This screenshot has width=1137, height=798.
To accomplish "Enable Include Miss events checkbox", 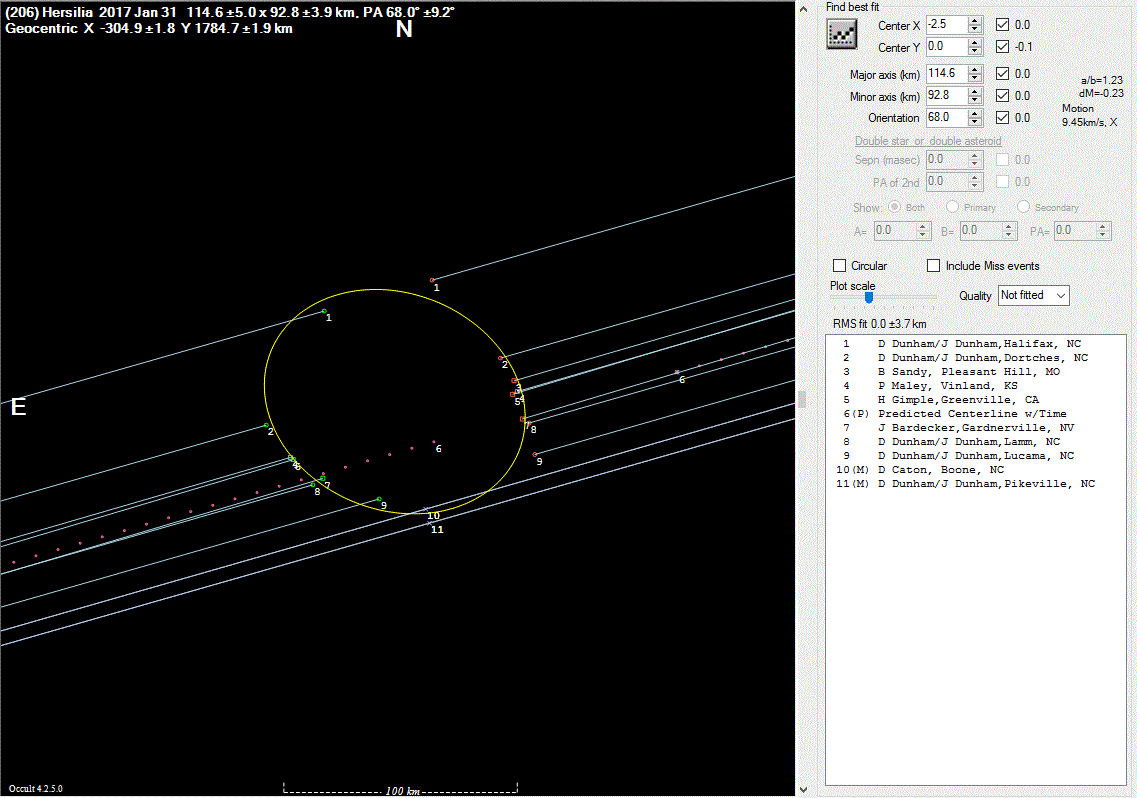I will [x=933, y=266].
